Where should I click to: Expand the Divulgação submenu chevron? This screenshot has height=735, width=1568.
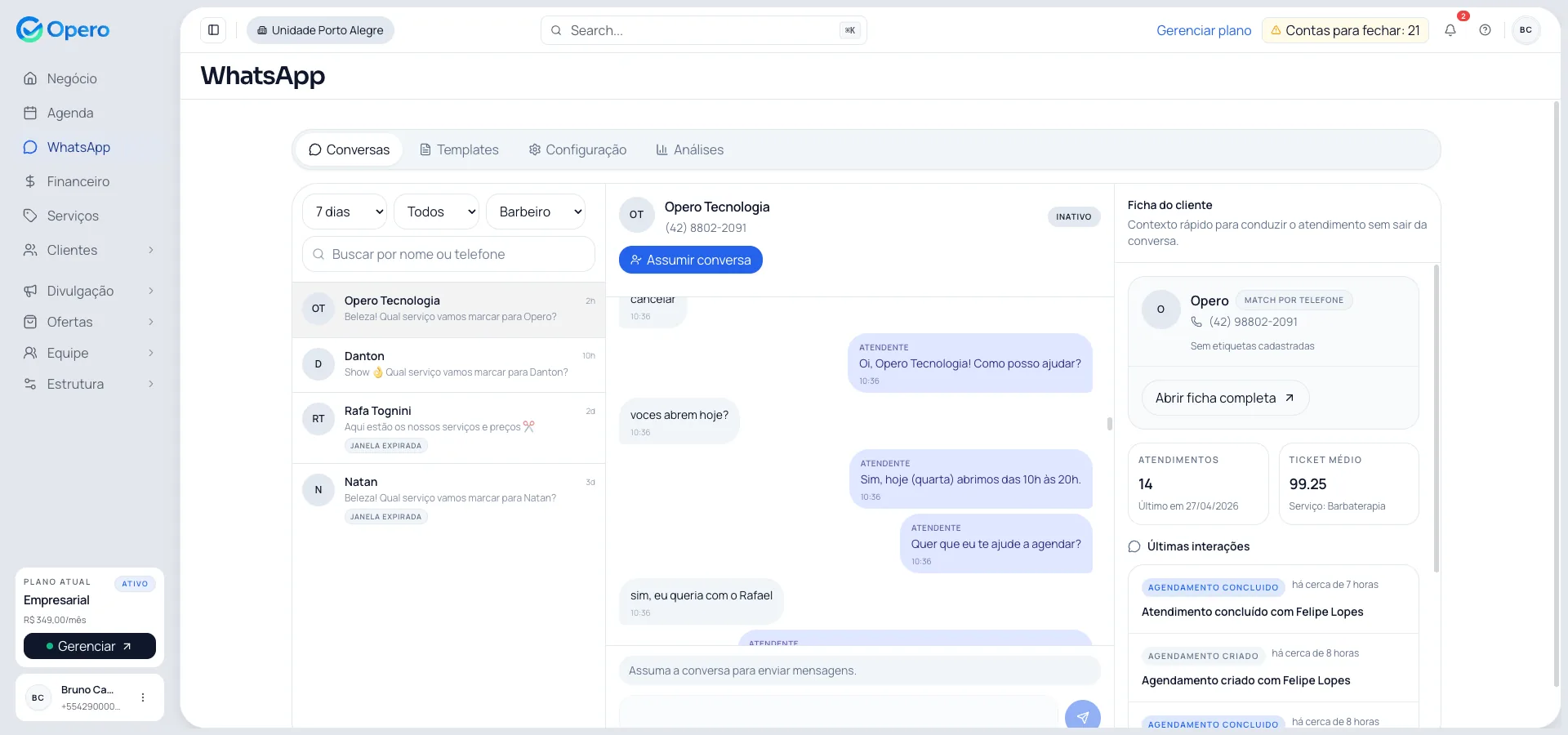tap(151, 291)
